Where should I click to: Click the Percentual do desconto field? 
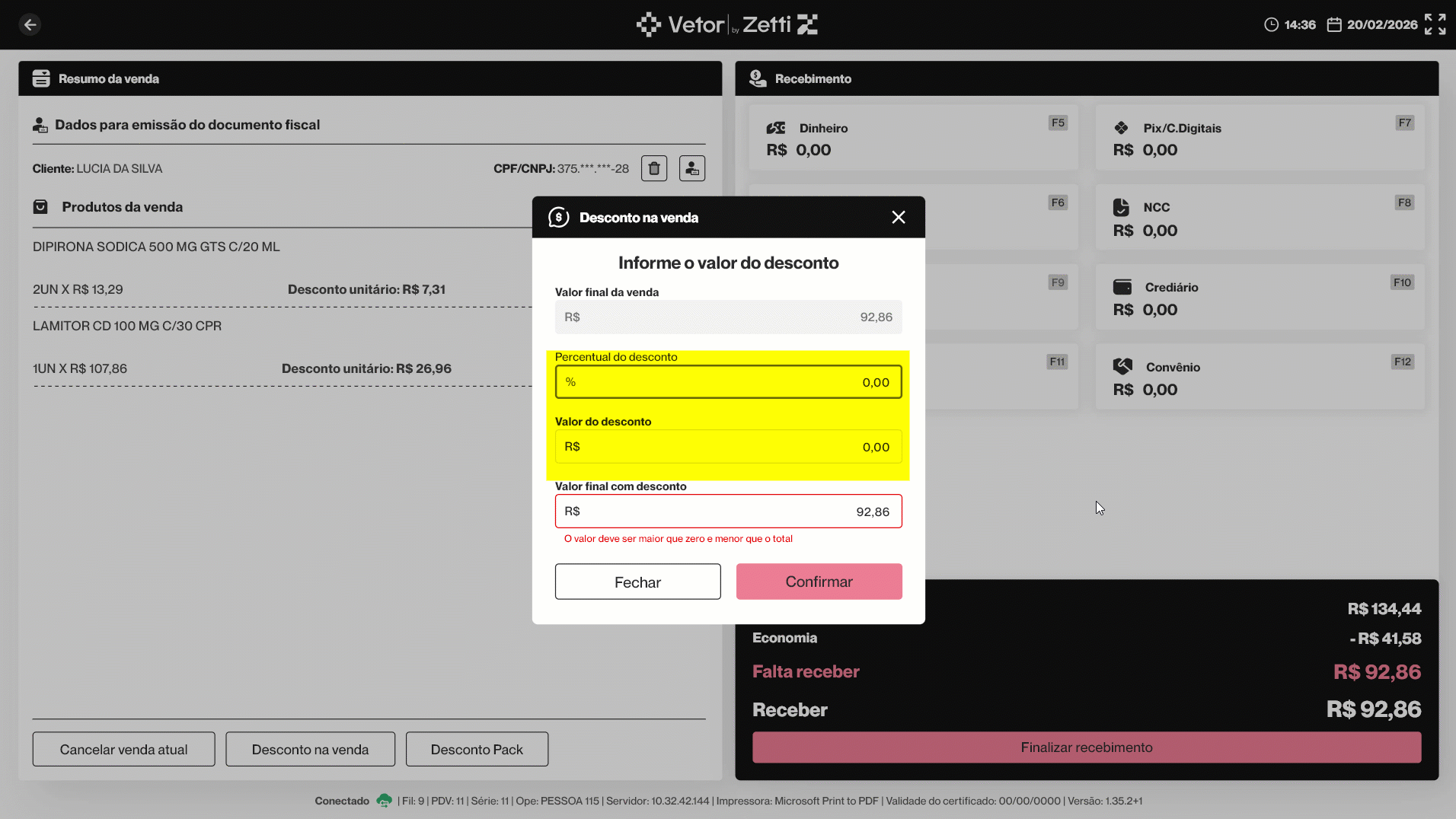pyautogui.click(x=727, y=382)
